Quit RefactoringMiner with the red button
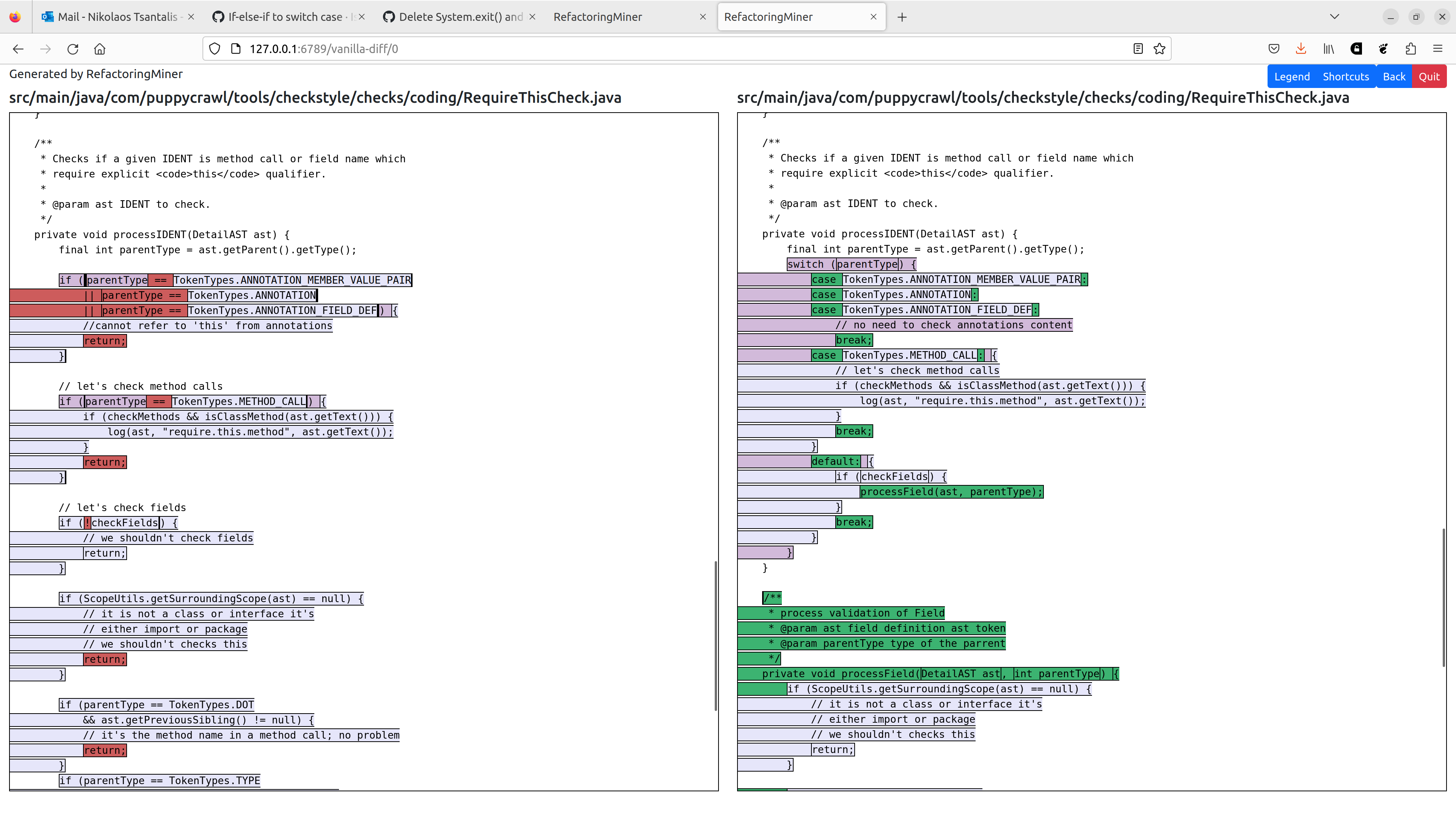 point(1429,76)
